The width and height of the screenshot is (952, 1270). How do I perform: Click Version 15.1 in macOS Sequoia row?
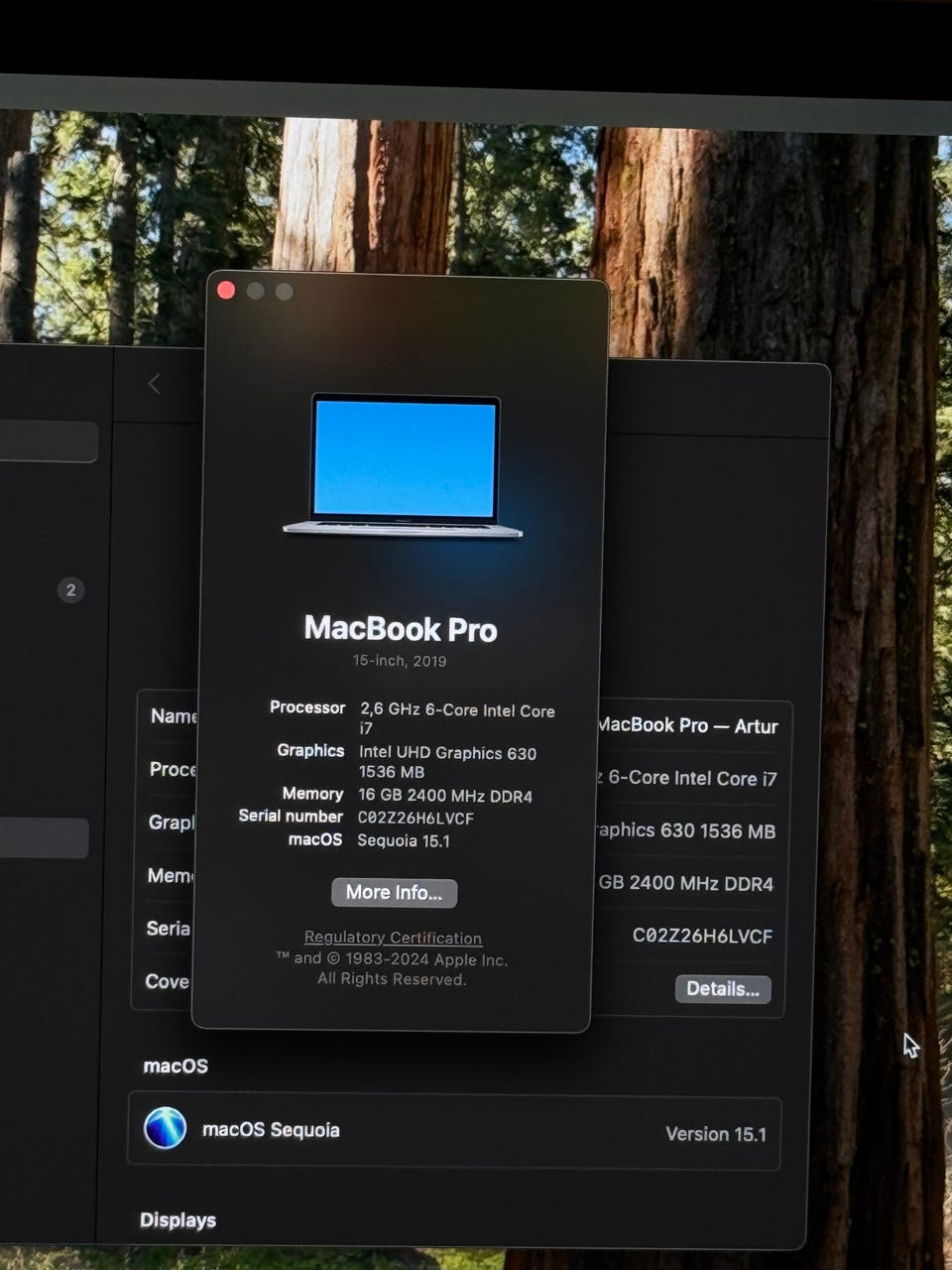pos(716,1133)
